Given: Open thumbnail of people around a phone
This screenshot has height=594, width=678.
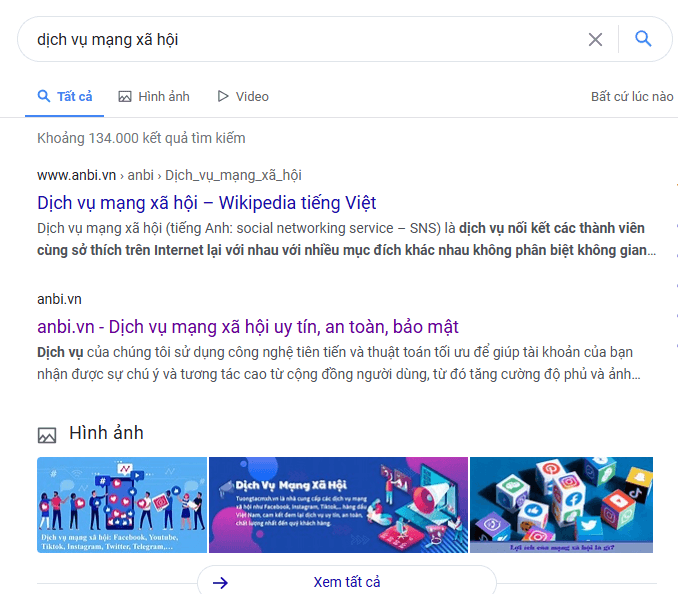Looking at the screenshot, I should point(122,505).
